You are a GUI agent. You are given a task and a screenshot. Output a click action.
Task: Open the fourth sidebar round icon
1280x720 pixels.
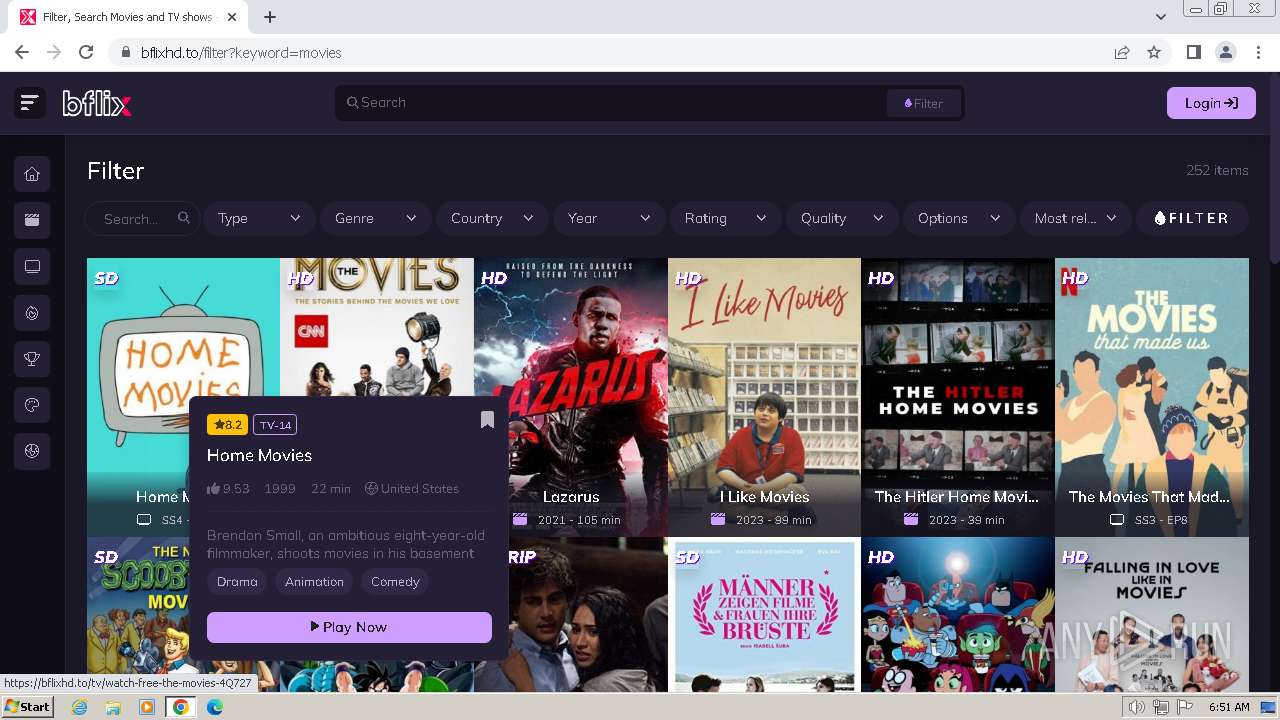point(32,313)
